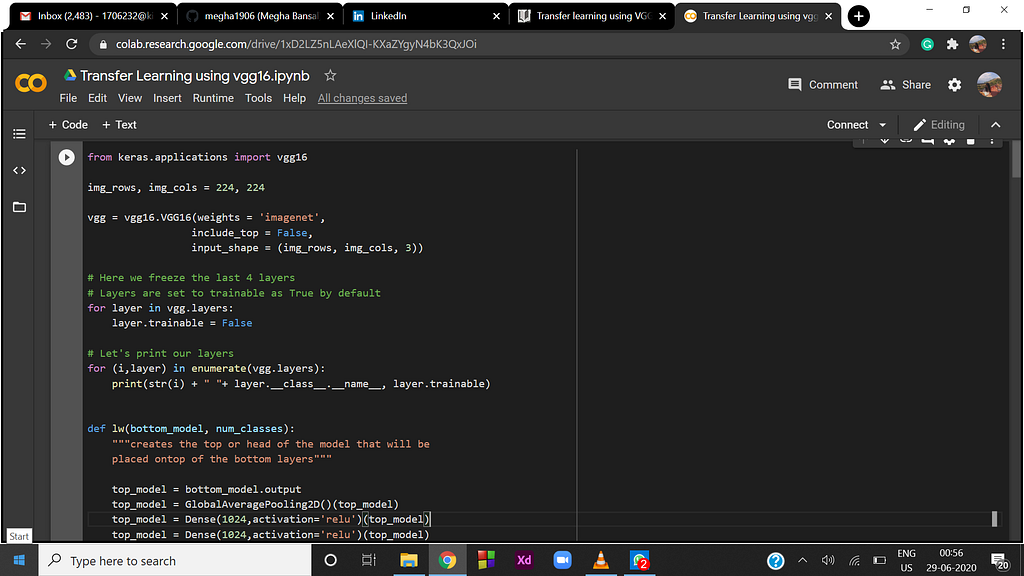Open the Runtime menu
1024x576 pixels.
[x=213, y=98]
